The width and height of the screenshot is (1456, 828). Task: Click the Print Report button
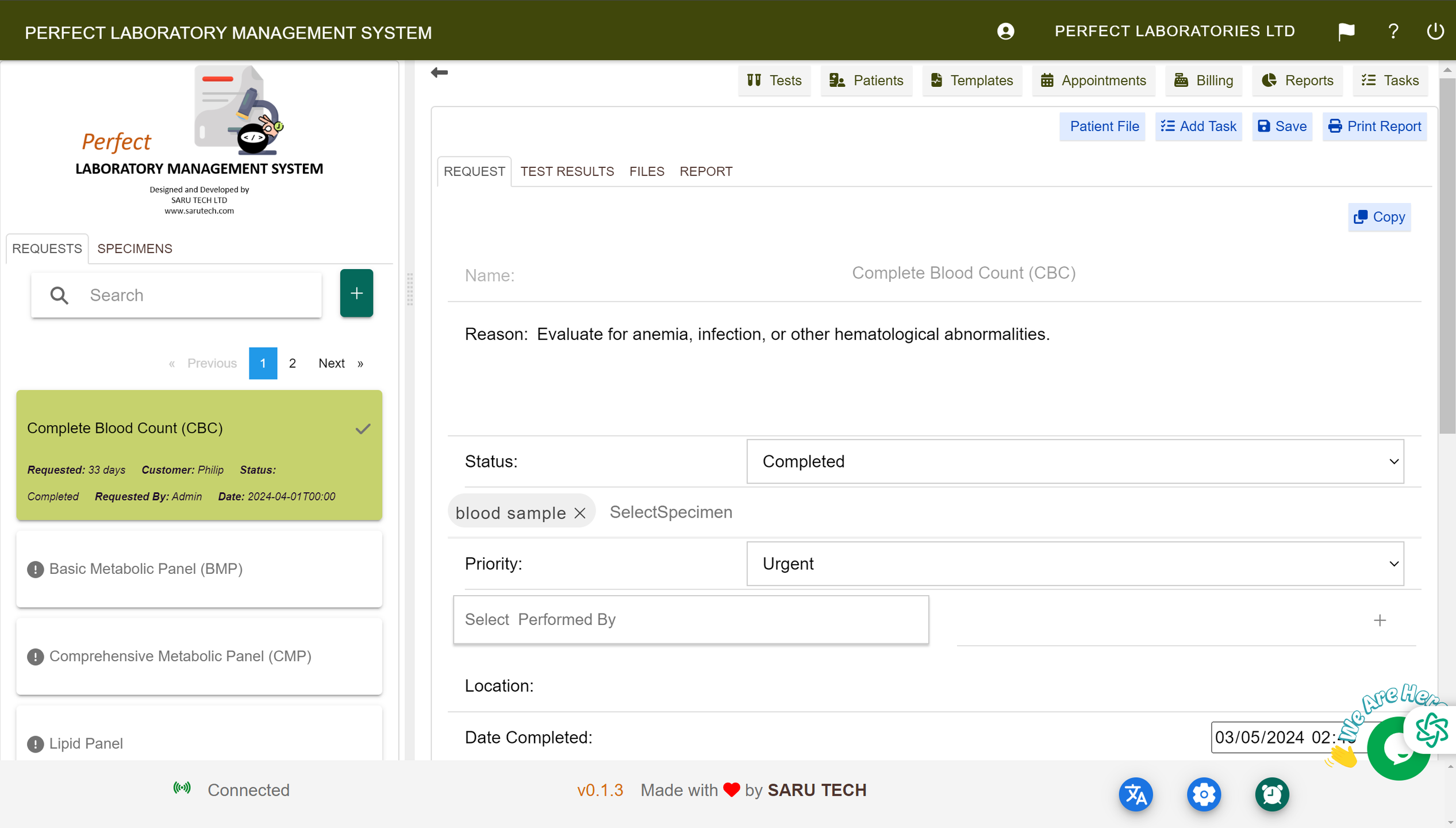[x=1374, y=126]
